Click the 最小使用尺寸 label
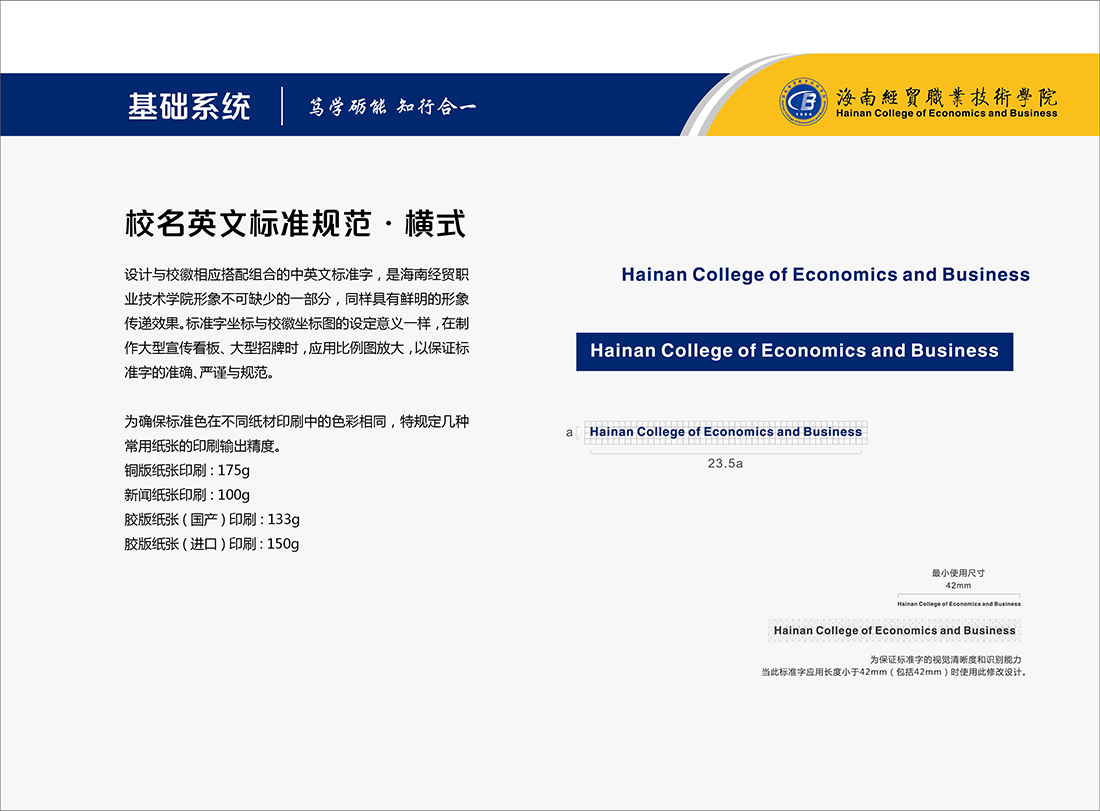This screenshot has width=1100, height=811. (958, 573)
